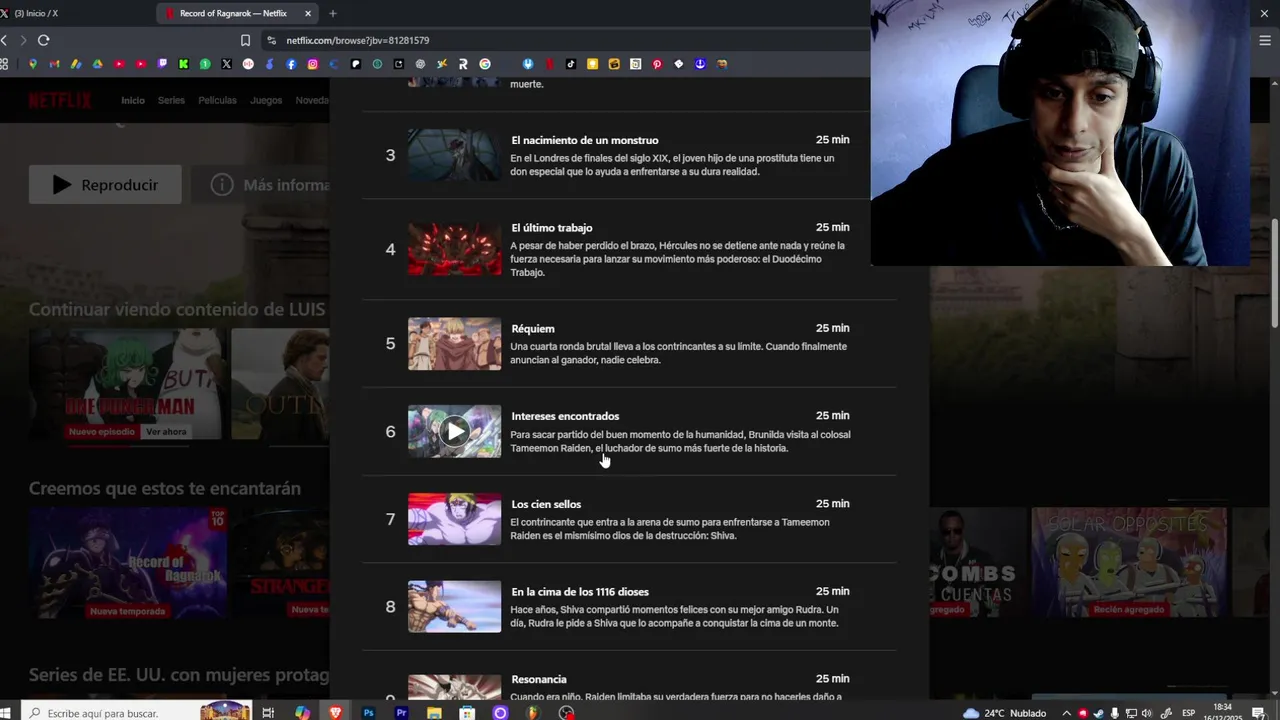The image size is (1280, 720).
Task: Launch Premiere Pro from taskbar
Action: pyautogui.click(x=401, y=713)
